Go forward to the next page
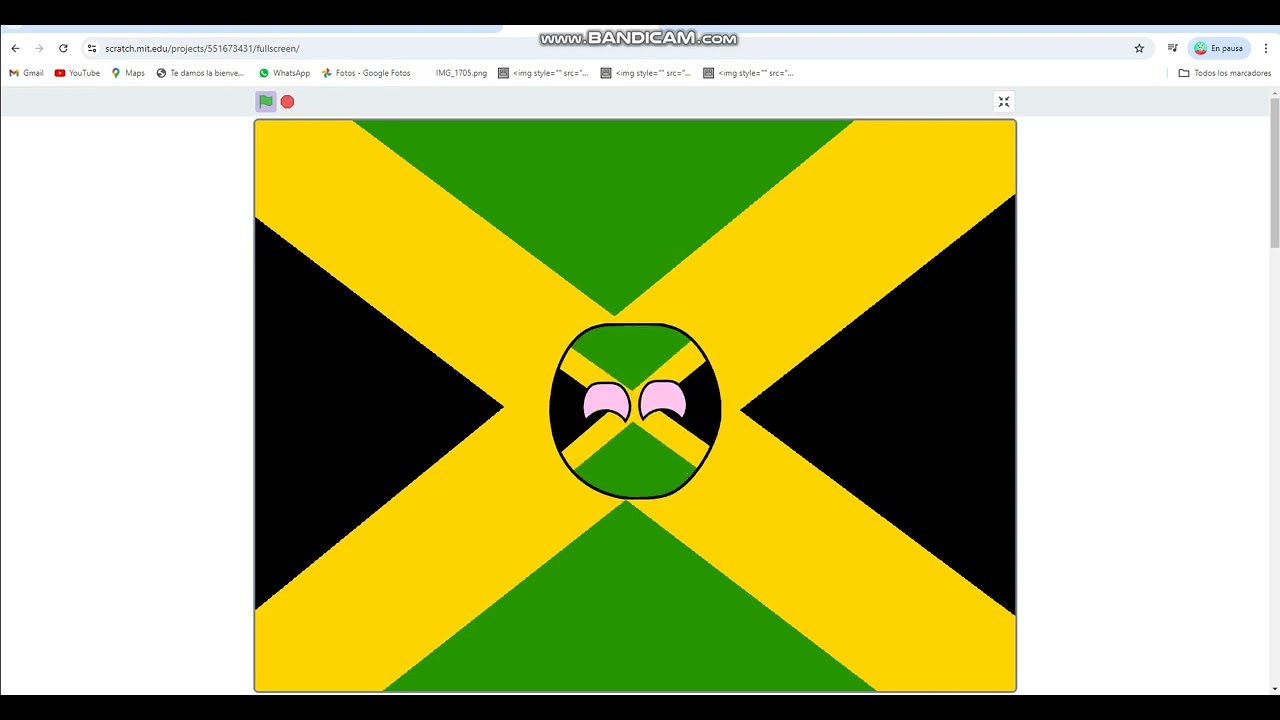This screenshot has height=720, width=1280. pyautogui.click(x=39, y=48)
